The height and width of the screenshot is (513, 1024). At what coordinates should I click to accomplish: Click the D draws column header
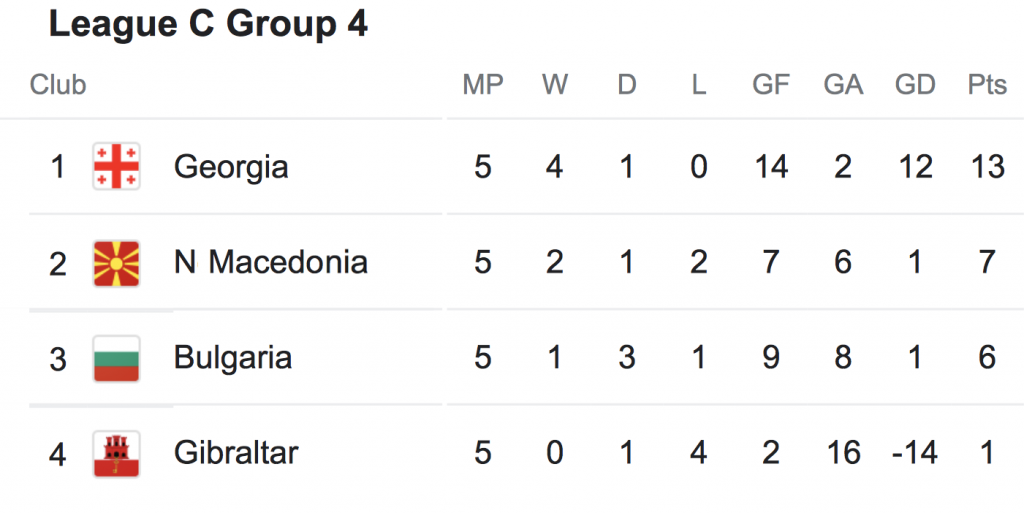(x=627, y=85)
